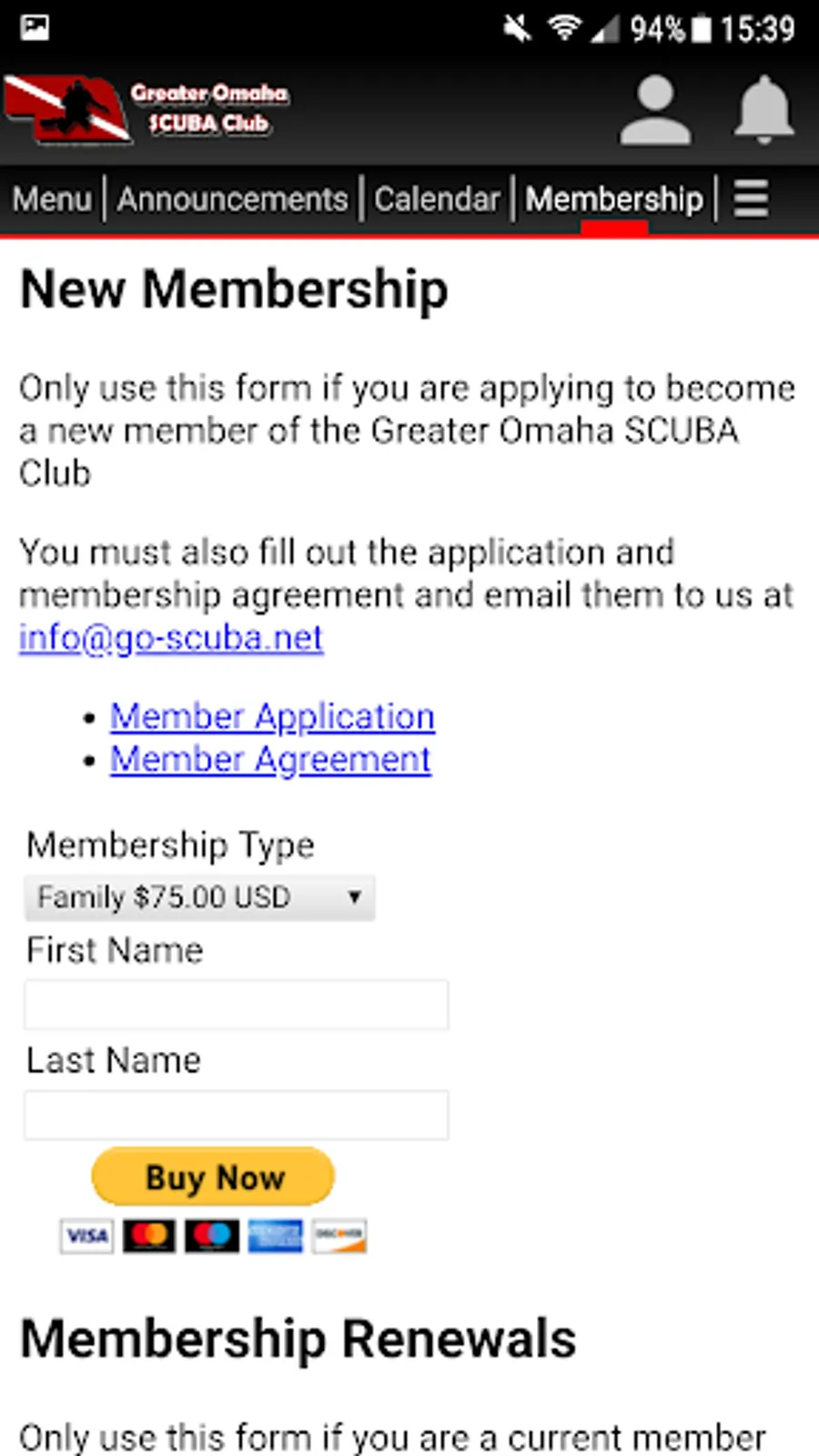
Task: Tap the Greater Omaha SCUBA Club logo
Action: (146, 109)
